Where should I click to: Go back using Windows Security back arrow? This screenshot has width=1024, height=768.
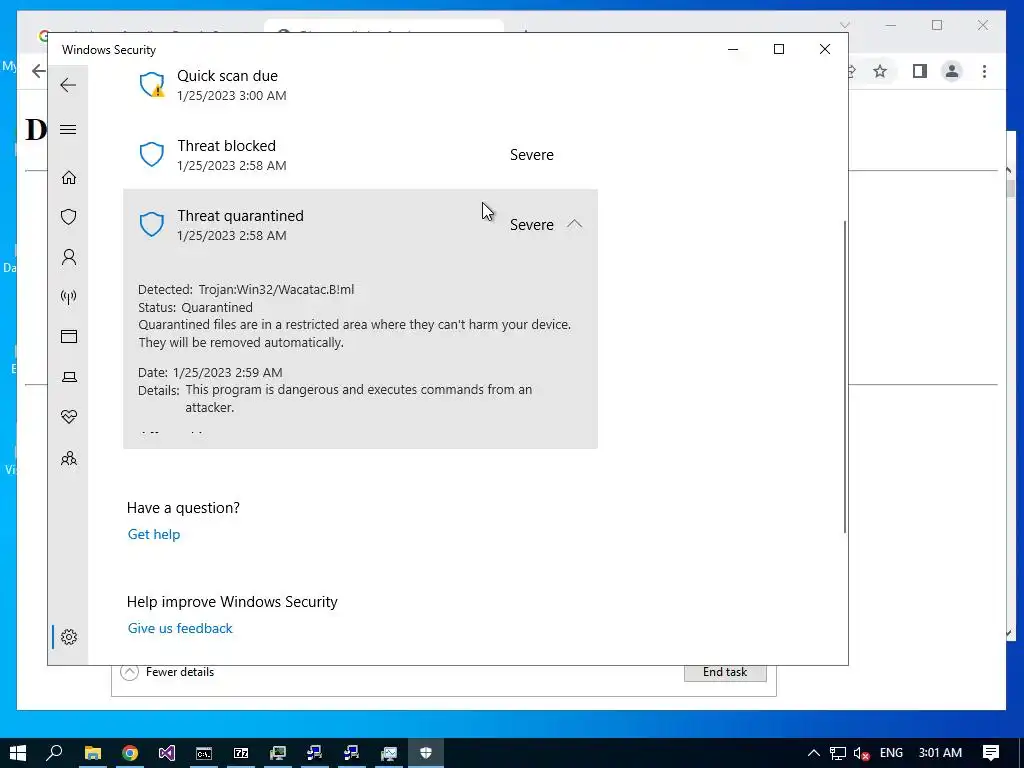pyautogui.click(x=68, y=85)
